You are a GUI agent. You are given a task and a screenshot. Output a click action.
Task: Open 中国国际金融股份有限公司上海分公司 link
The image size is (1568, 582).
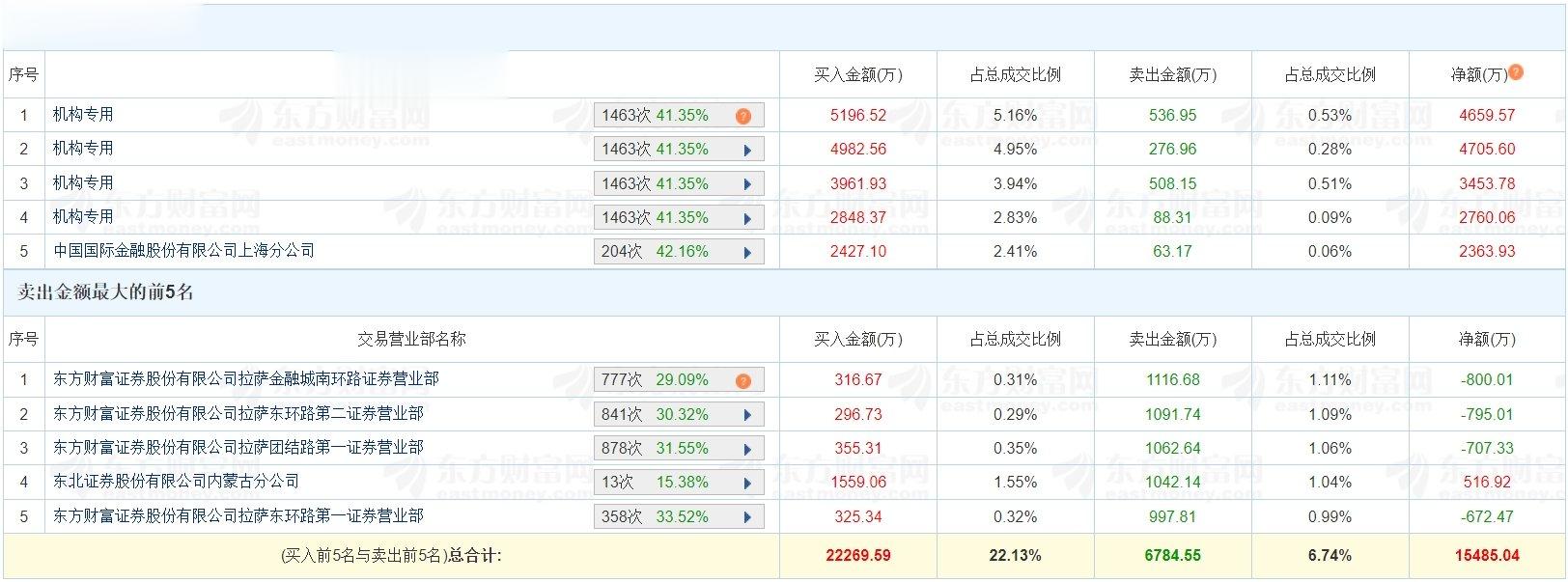pyautogui.click(x=183, y=251)
